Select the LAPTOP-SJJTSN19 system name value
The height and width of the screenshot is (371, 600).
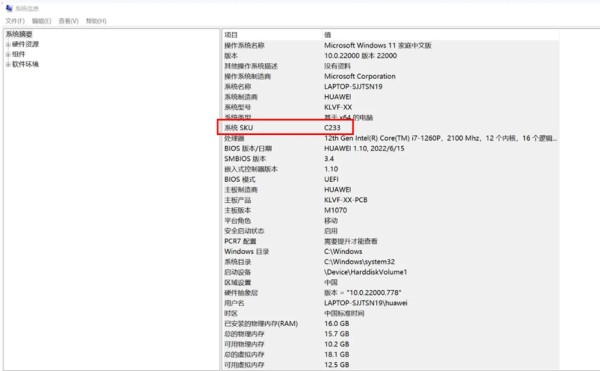[353, 86]
